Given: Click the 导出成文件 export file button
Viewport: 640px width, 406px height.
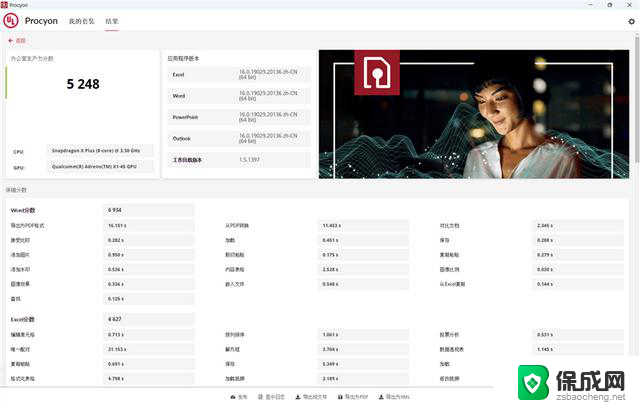Looking at the screenshot, I should coord(311,397).
